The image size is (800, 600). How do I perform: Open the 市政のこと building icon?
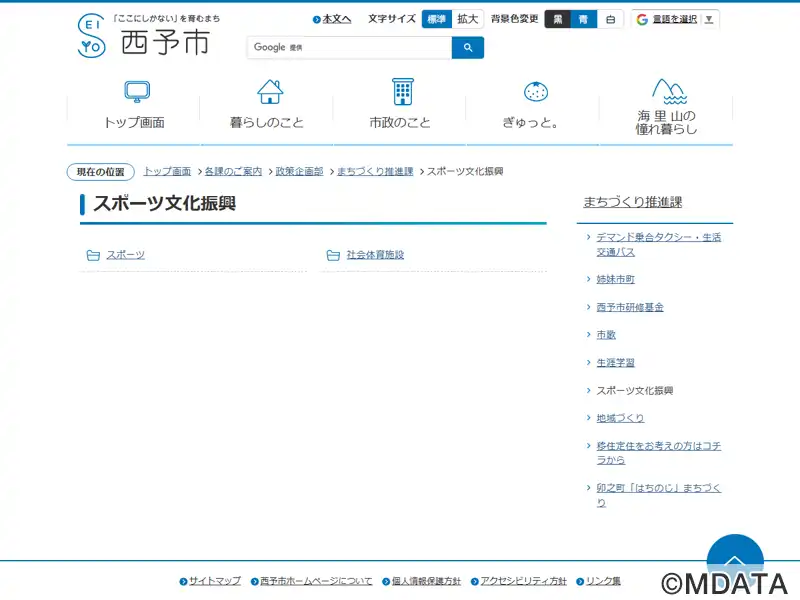coord(402,92)
